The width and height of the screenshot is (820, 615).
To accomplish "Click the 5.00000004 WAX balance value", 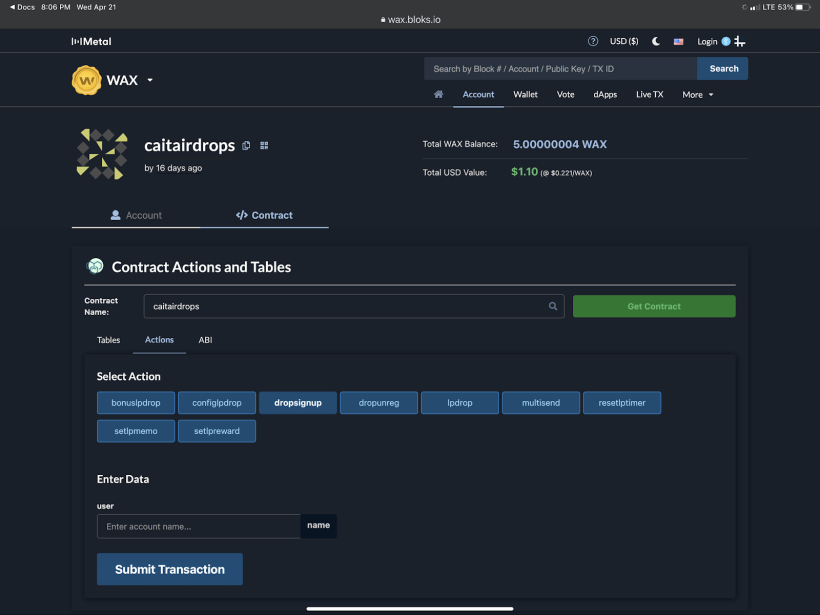I will pyautogui.click(x=560, y=144).
